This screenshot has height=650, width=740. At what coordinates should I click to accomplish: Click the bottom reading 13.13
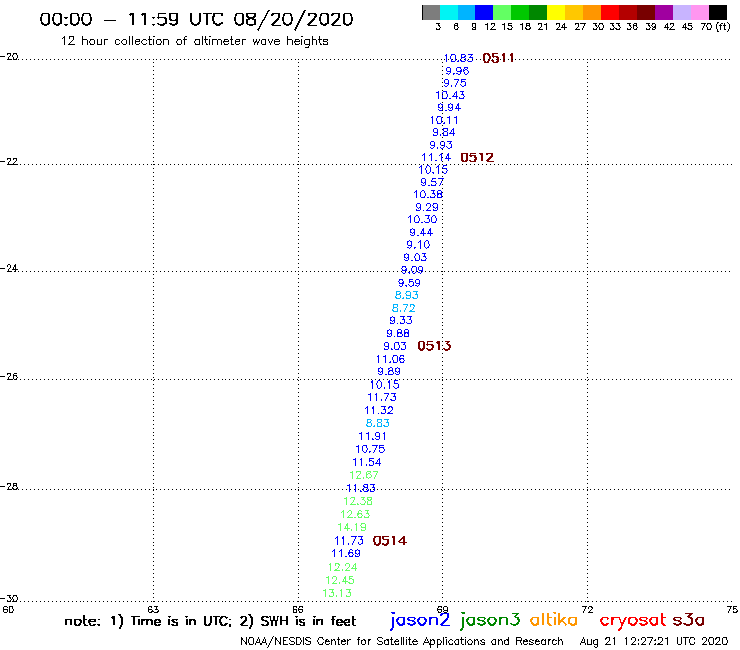[x=337, y=593]
